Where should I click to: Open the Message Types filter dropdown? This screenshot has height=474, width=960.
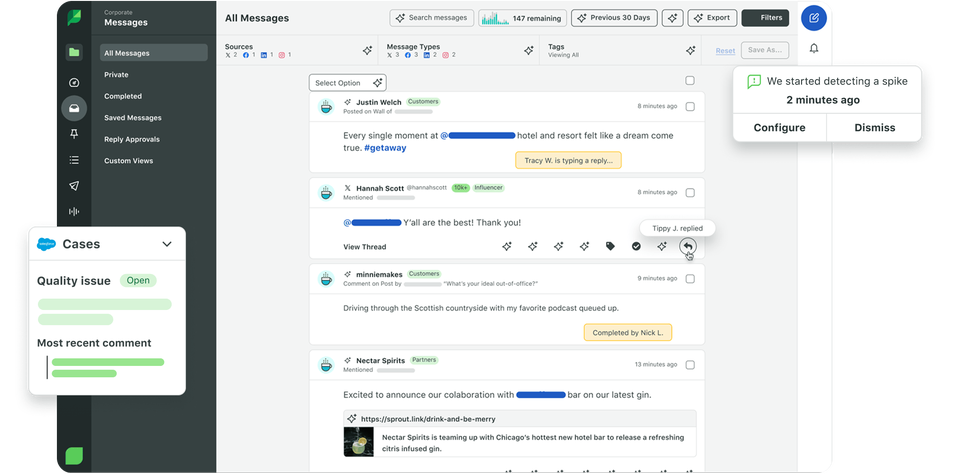click(459, 50)
